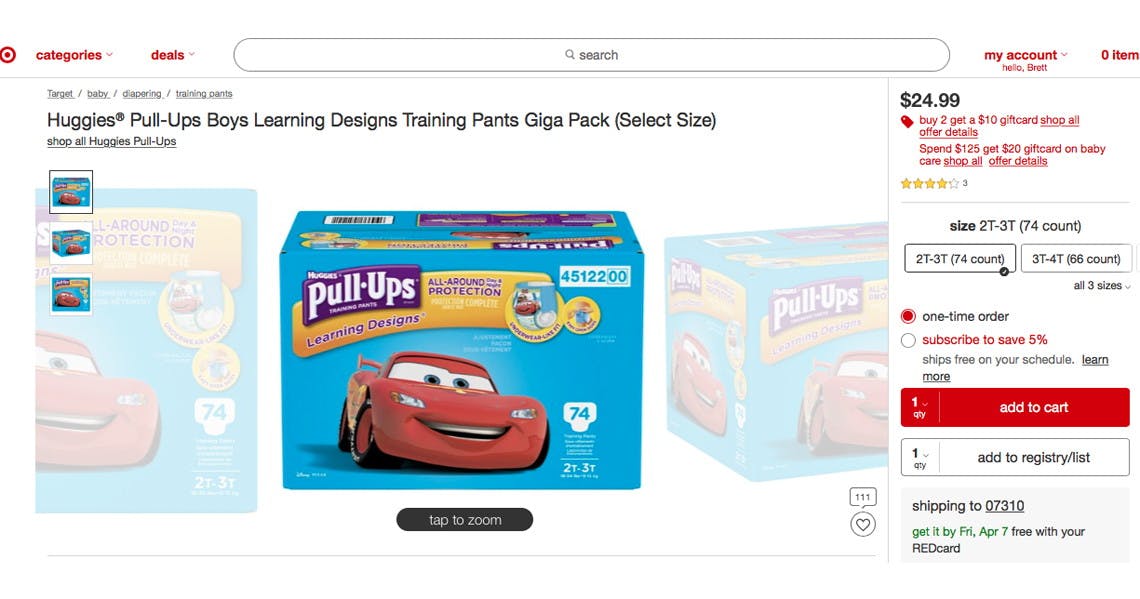Click the add to cart button
This screenshot has width=1140, height=599.
point(1034,407)
